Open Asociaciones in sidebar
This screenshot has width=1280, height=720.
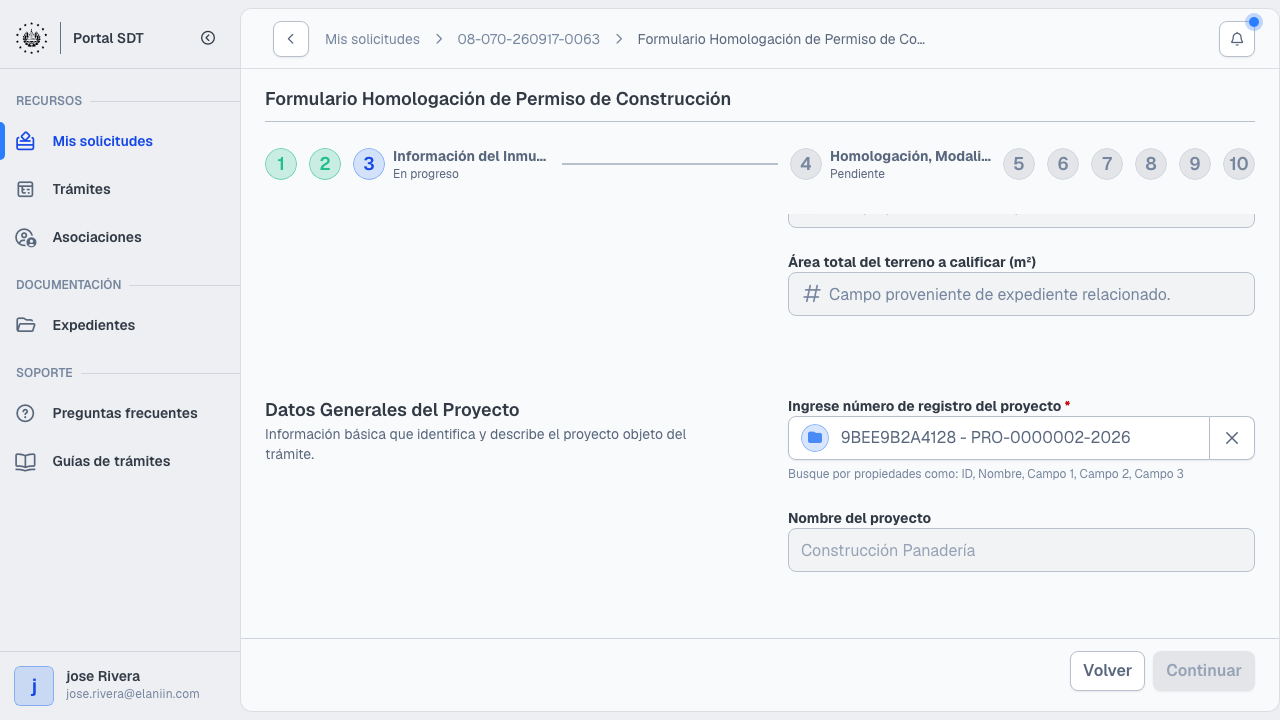(x=120, y=237)
